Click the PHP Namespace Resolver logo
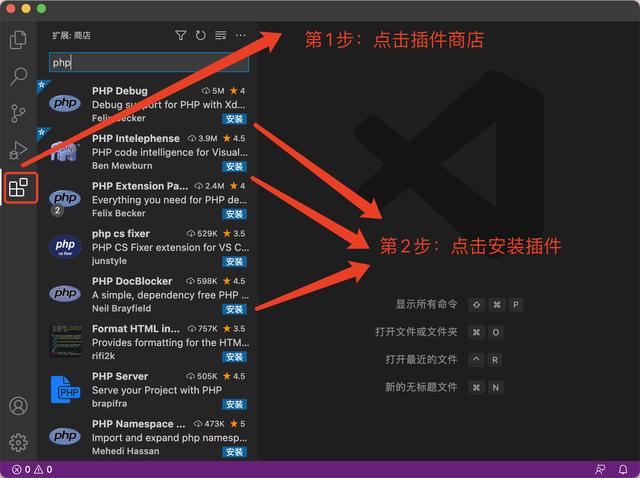 65,436
